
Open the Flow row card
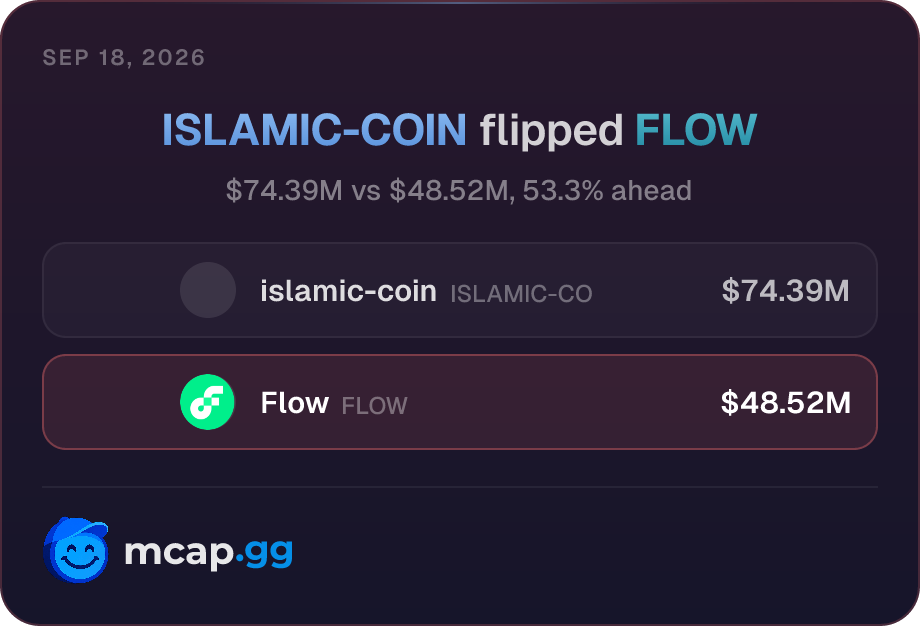click(x=460, y=402)
